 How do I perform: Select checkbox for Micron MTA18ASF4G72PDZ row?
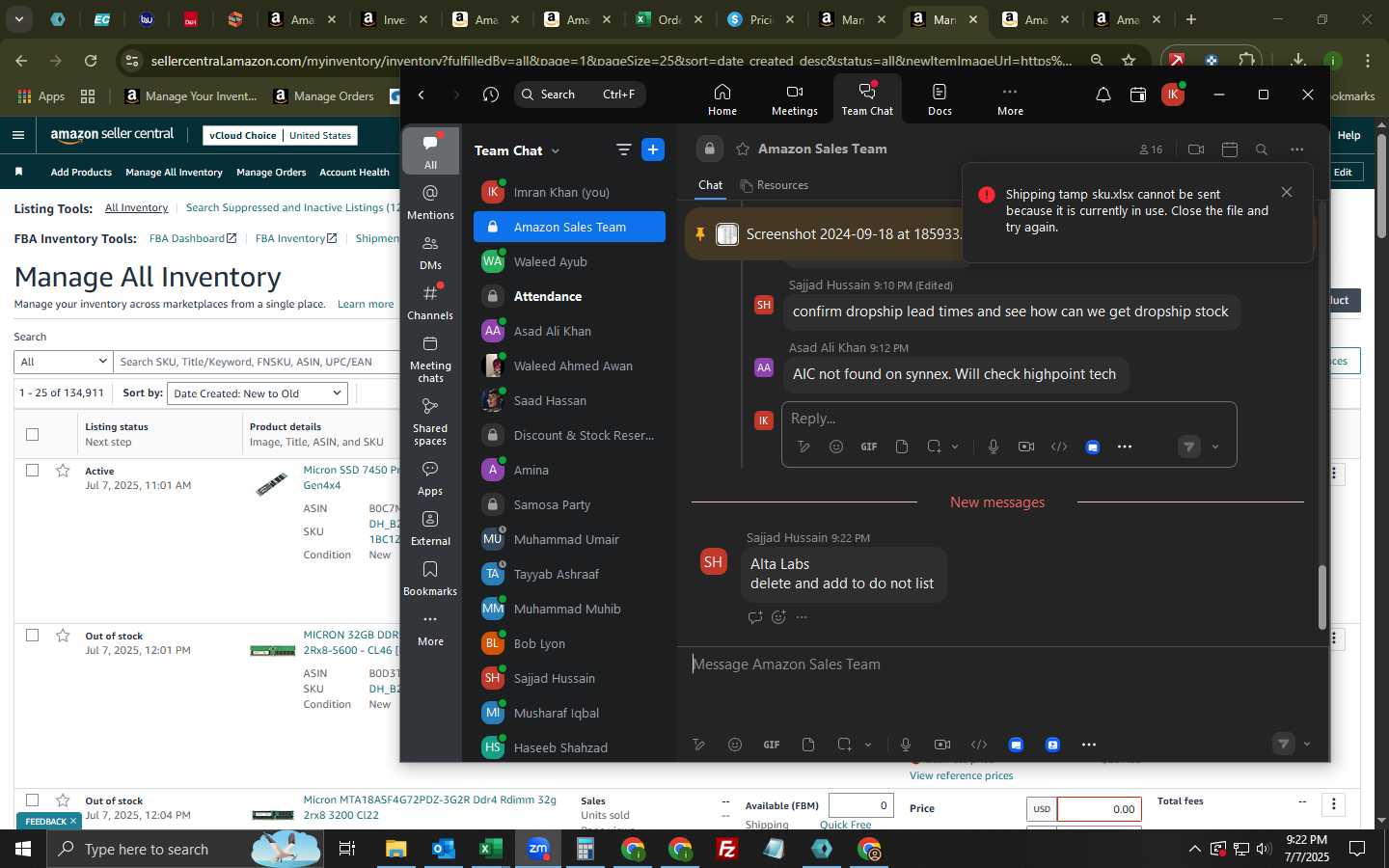pyautogui.click(x=32, y=800)
